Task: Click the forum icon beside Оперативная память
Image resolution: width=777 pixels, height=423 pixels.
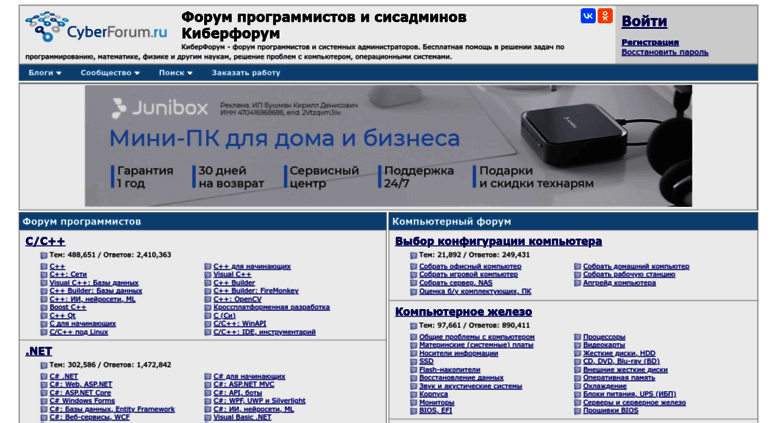Action: 577,378
